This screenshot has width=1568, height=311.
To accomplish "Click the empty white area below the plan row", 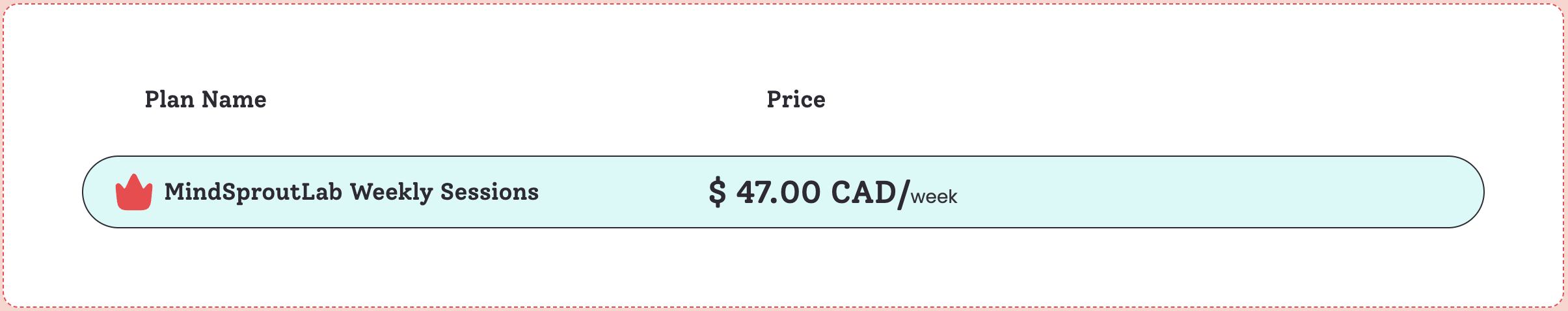I will click(781, 267).
